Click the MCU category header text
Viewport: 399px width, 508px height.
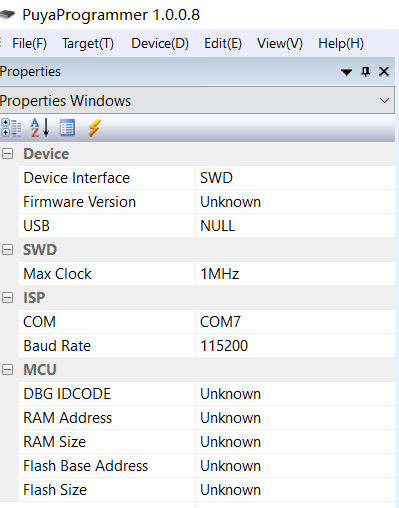click(x=40, y=370)
